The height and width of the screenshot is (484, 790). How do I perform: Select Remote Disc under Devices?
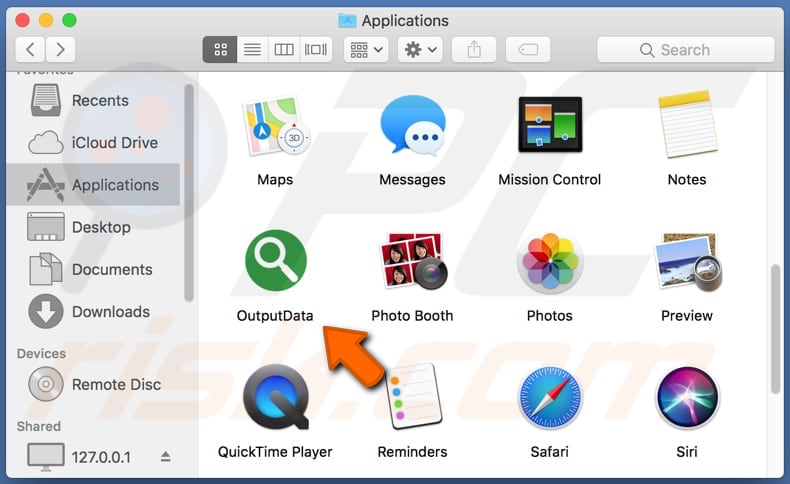click(x=93, y=384)
